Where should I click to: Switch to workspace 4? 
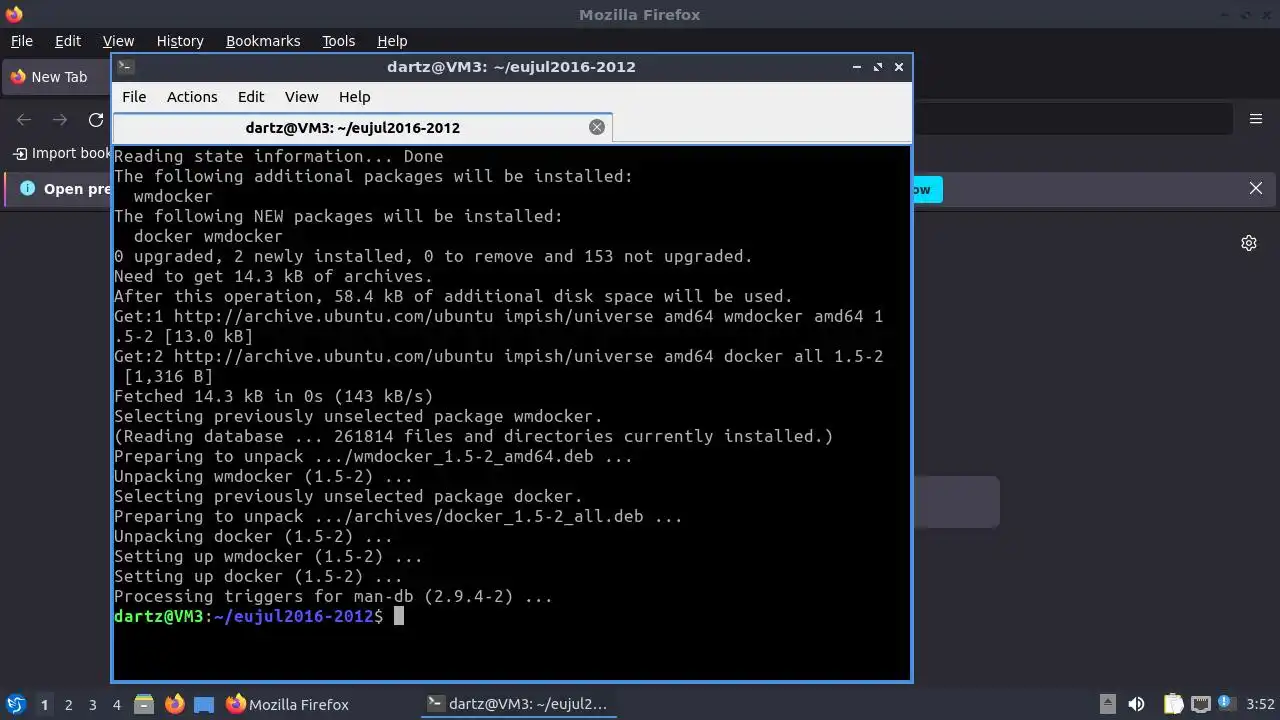click(x=117, y=705)
